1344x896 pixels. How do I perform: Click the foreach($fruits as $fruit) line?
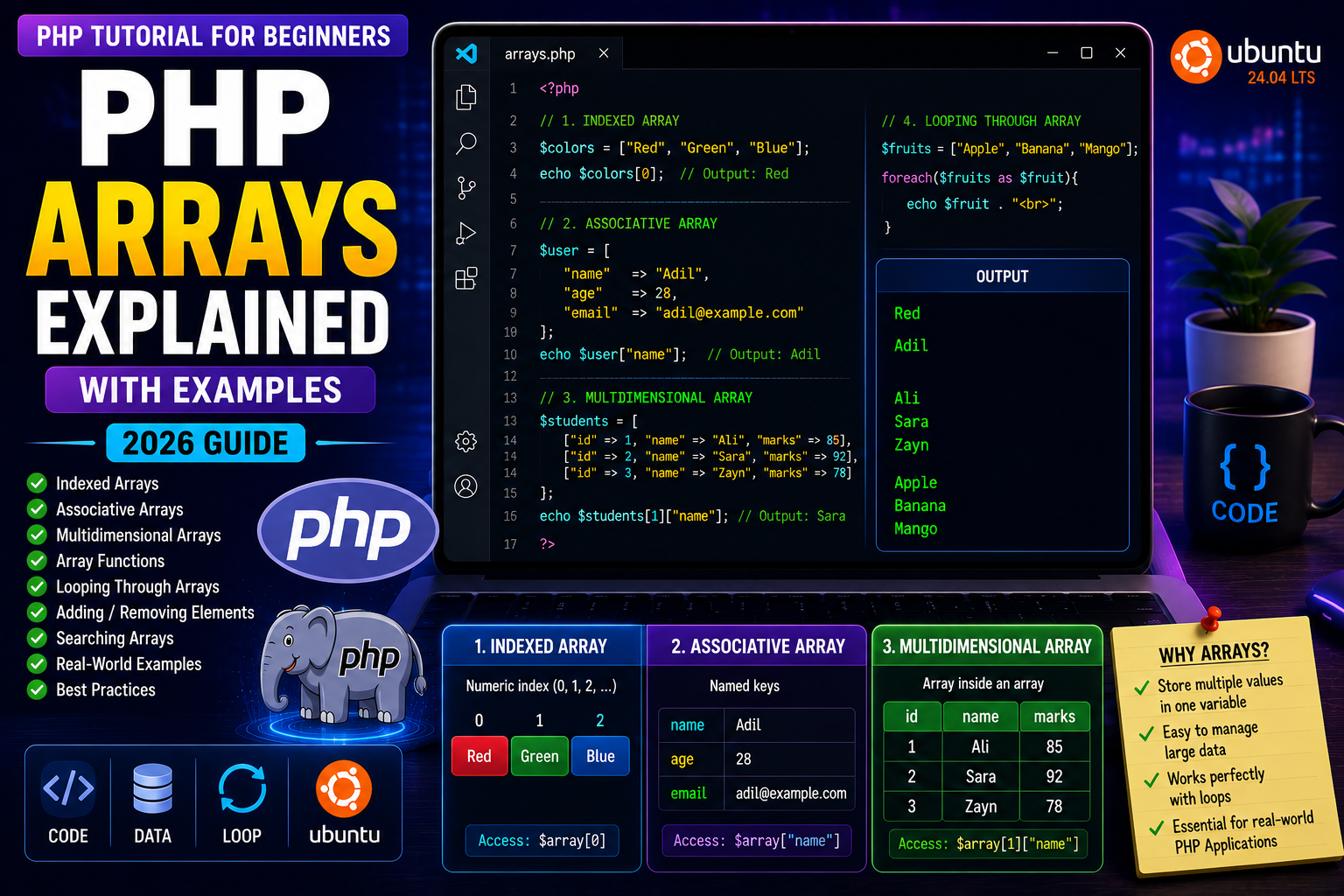click(x=979, y=178)
